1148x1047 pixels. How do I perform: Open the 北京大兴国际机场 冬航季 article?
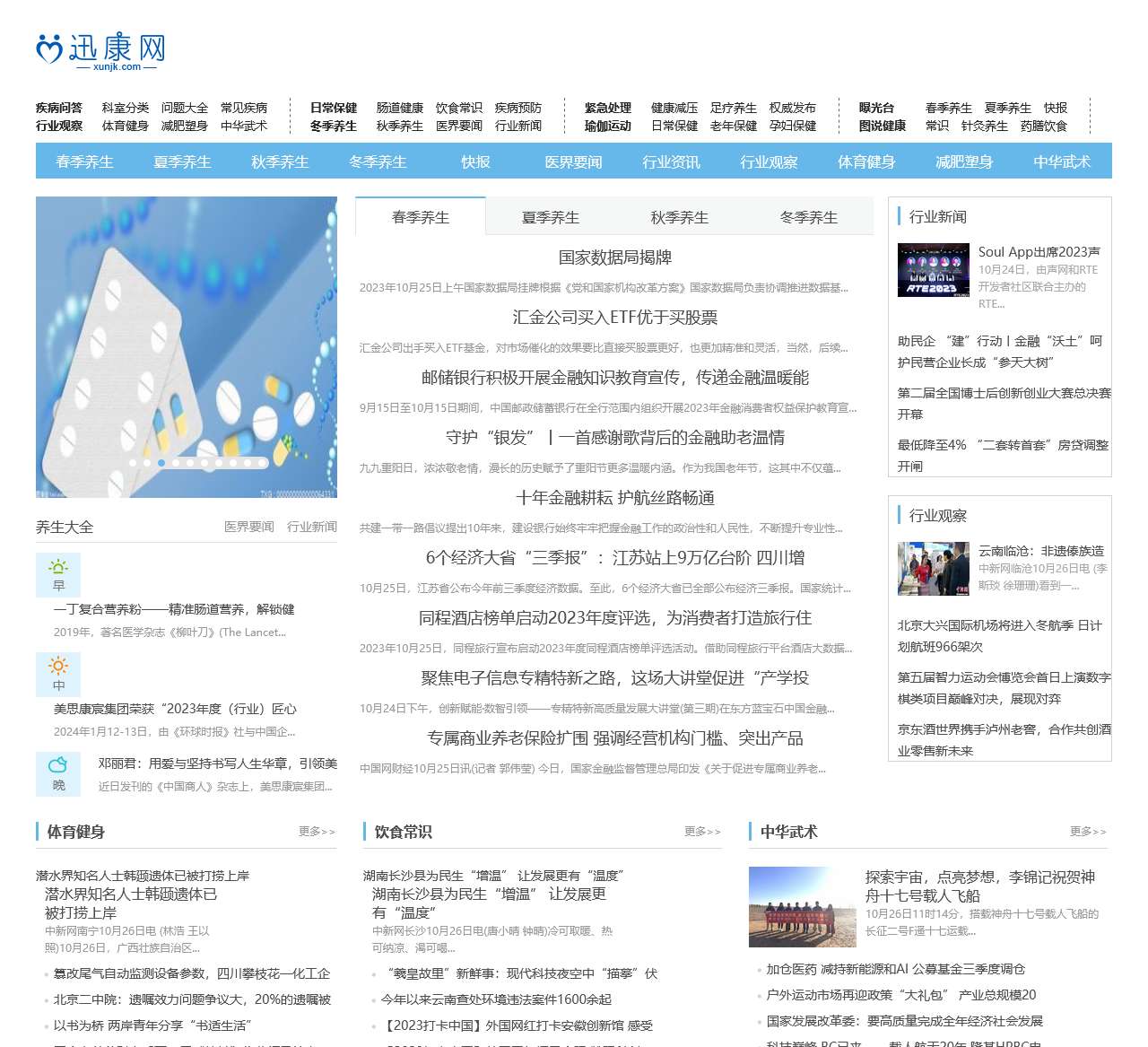point(1000,636)
